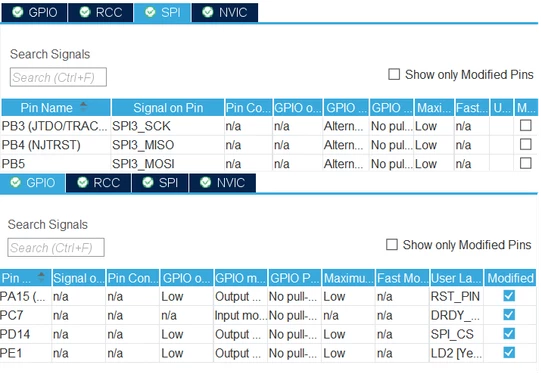
Task: Click the SPI3_SCK signal cell
Action: [168, 126]
